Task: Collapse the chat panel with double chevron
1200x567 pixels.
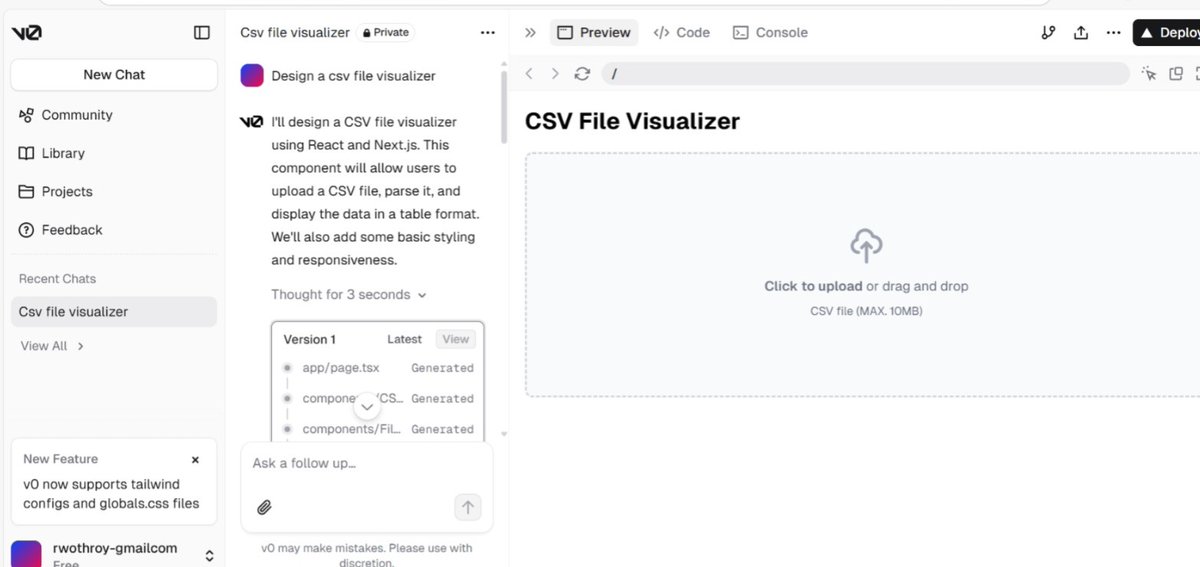Action: point(530,33)
